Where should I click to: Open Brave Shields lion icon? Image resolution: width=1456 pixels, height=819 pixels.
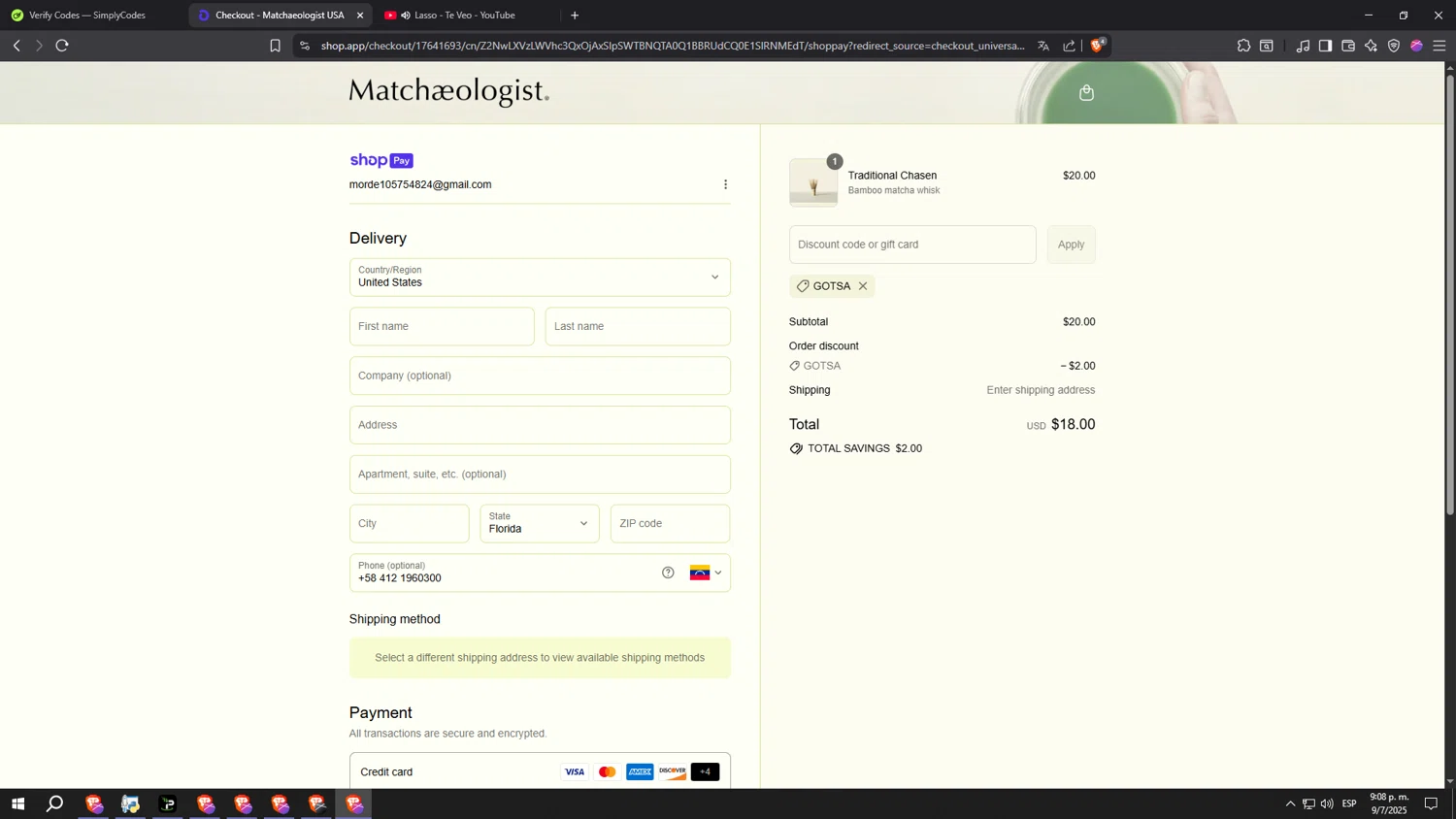click(x=1098, y=46)
